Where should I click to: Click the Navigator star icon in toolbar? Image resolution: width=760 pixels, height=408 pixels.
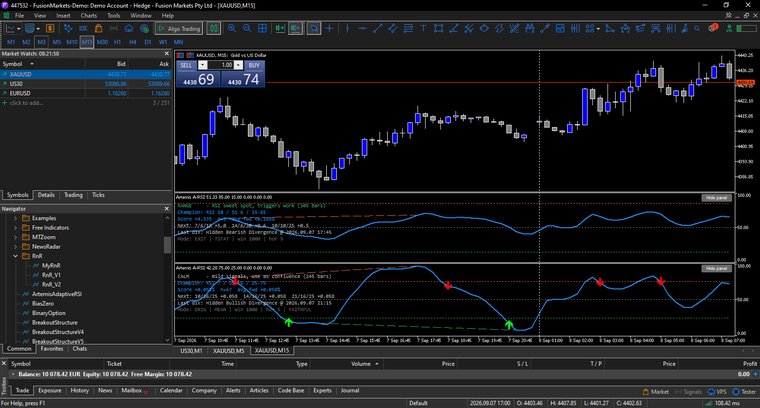(68, 29)
